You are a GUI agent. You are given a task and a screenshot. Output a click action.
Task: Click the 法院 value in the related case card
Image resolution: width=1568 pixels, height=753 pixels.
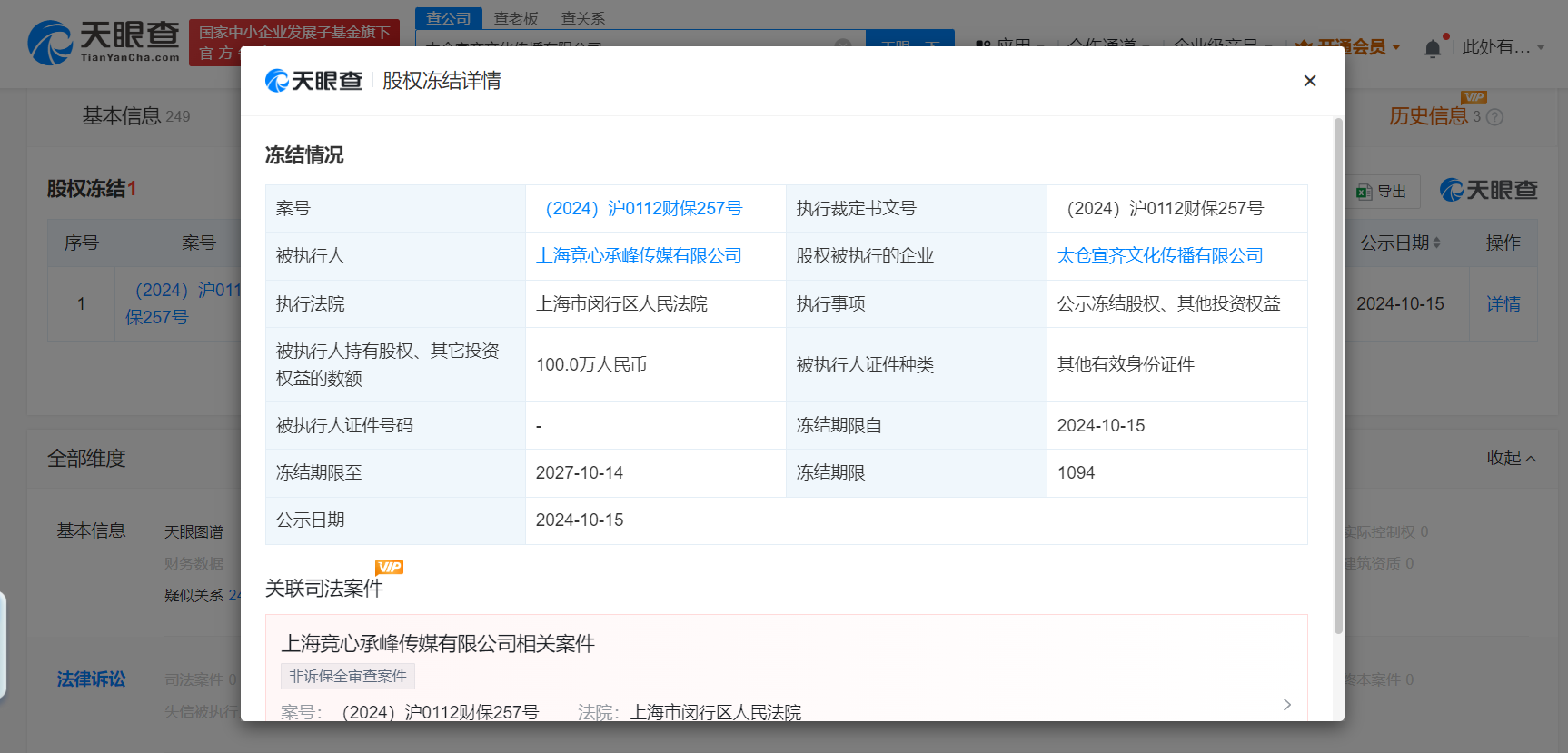pyautogui.click(x=716, y=712)
